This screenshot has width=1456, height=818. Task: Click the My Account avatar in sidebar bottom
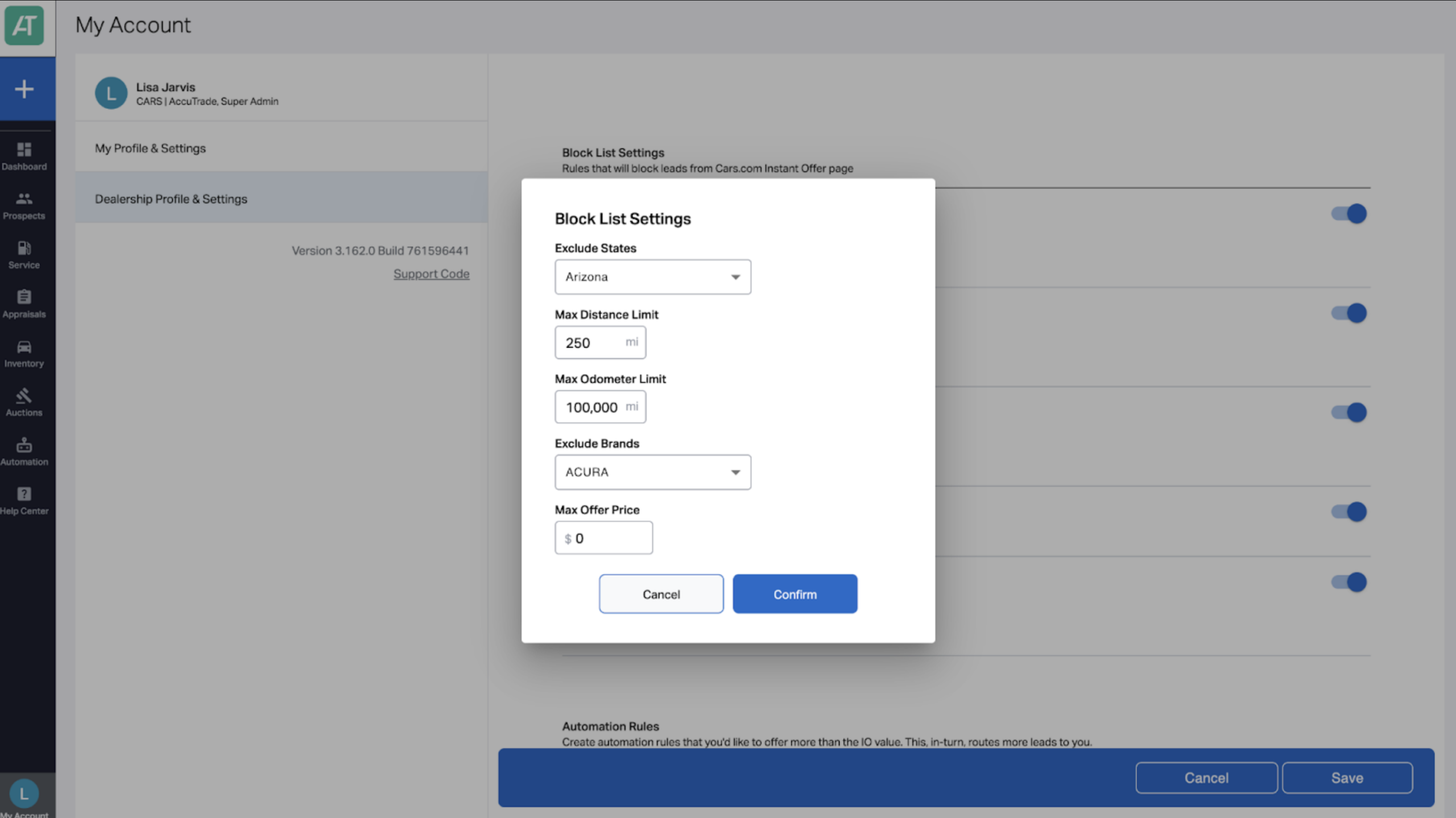24,794
